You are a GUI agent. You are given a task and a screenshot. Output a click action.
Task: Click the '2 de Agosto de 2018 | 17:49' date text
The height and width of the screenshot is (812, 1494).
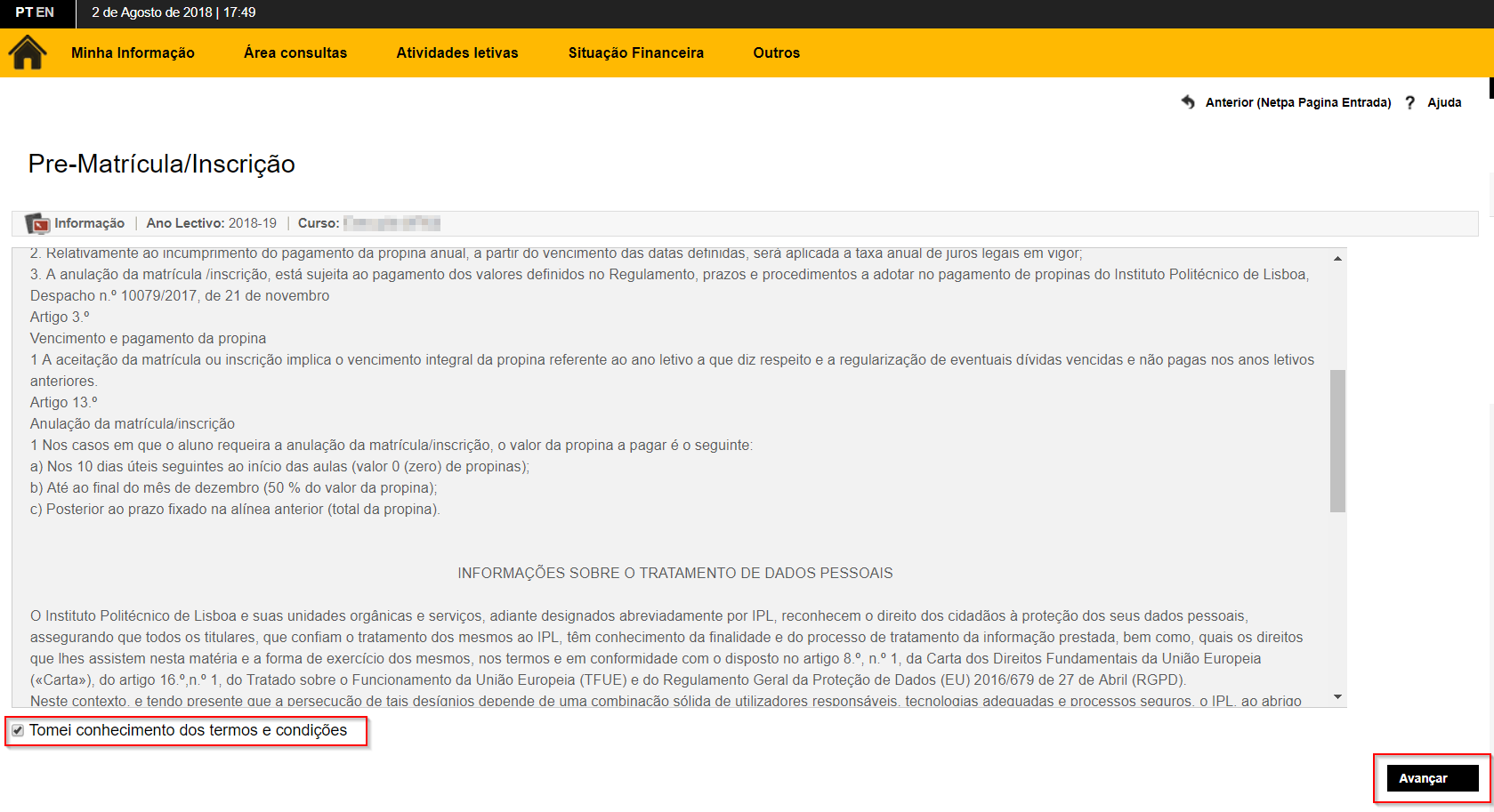pos(174,12)
